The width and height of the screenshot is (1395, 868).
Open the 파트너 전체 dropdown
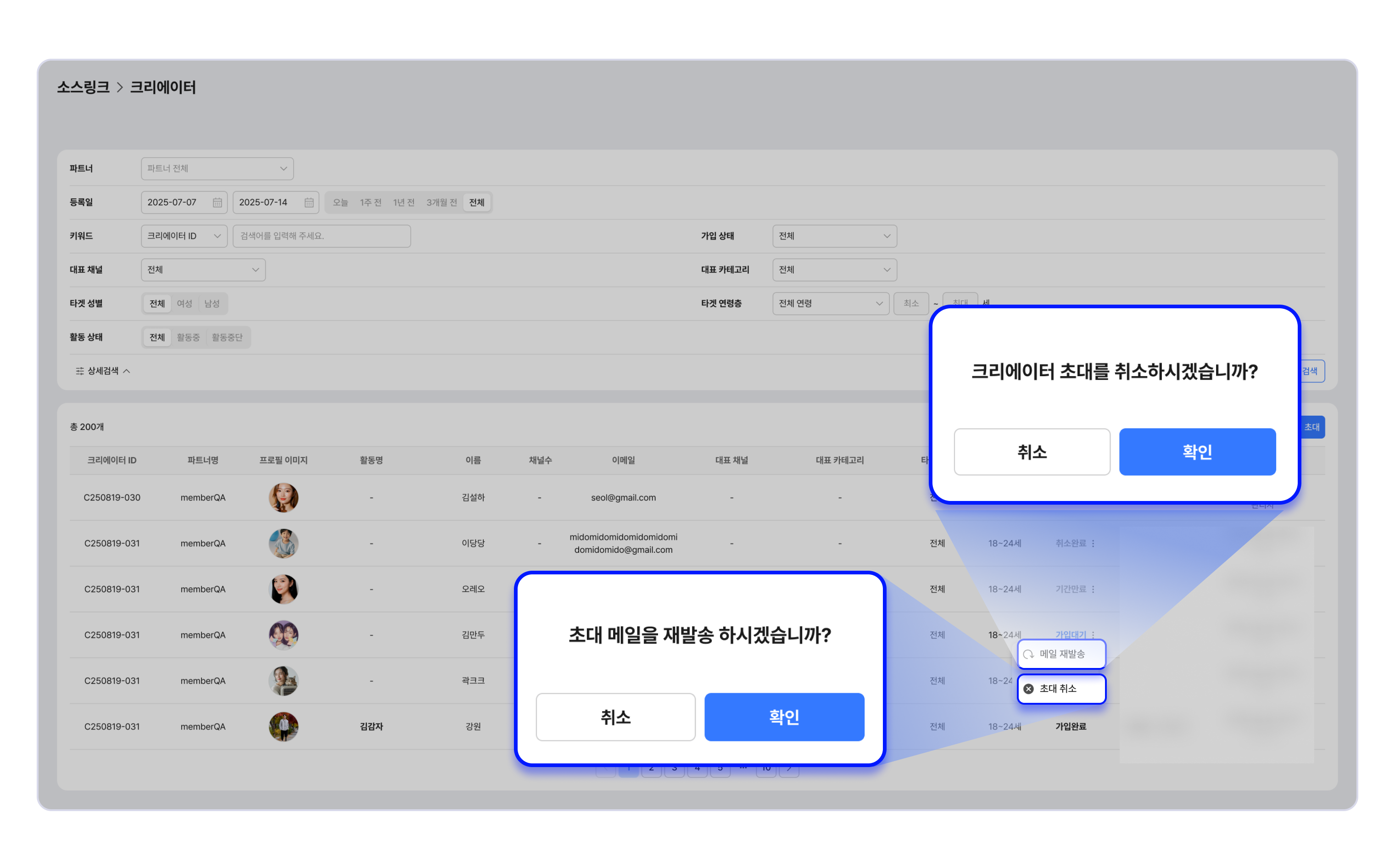coord(218,169)
